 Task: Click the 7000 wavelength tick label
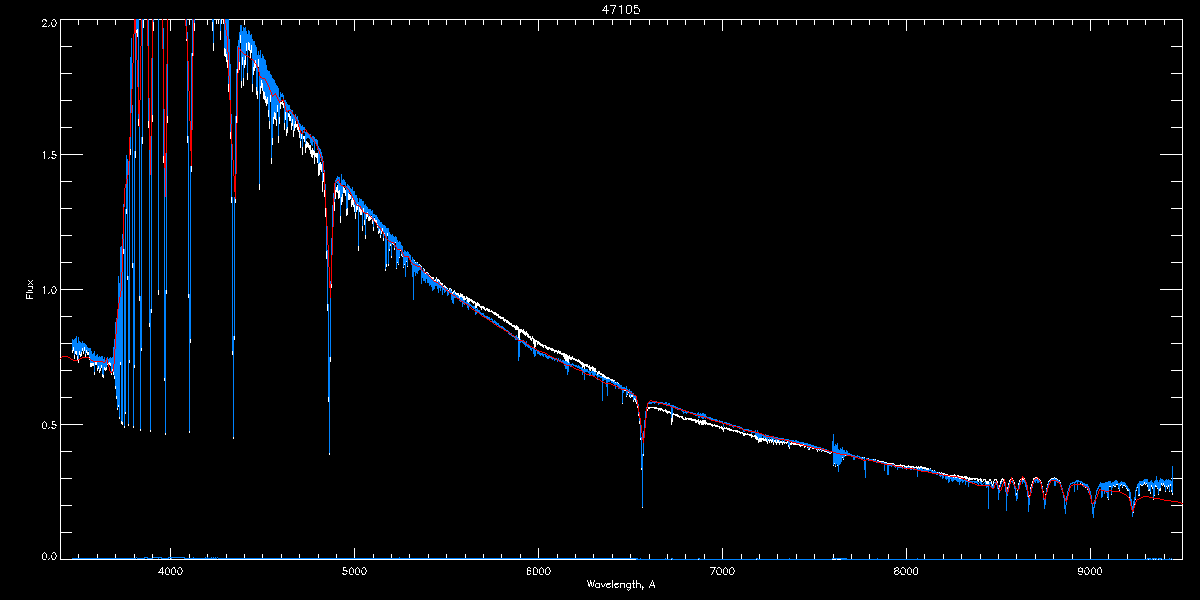pyautogui.click(x=722, y=571)
